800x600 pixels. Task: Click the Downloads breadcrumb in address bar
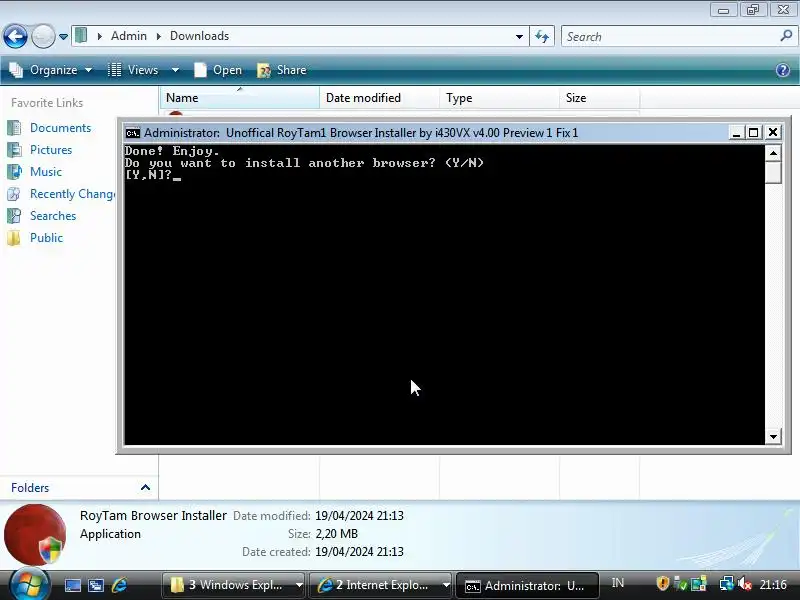[x=199, y=36]
